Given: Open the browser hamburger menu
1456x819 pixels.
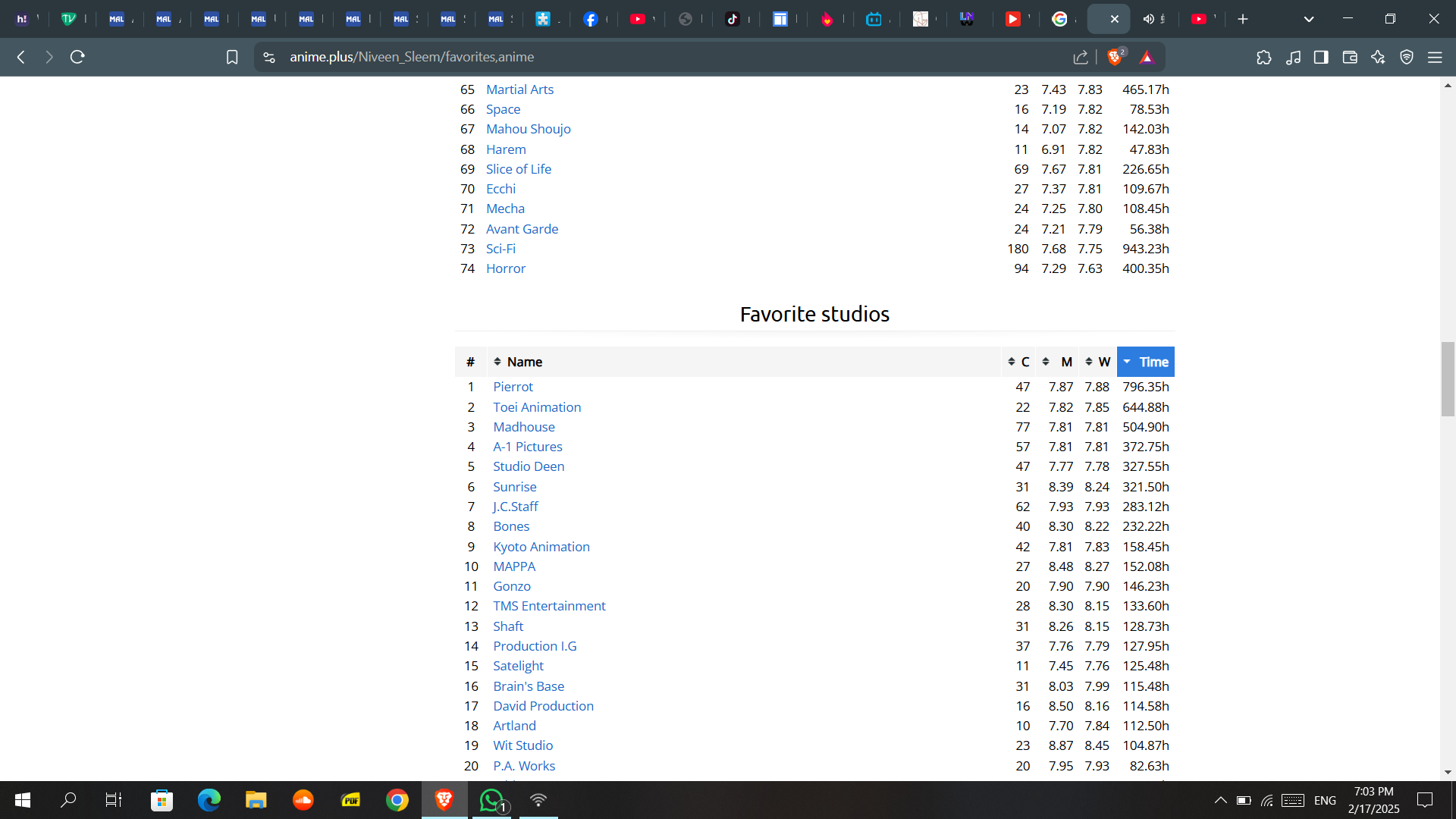Looking at the screenshot, I should coord(1435,57).
